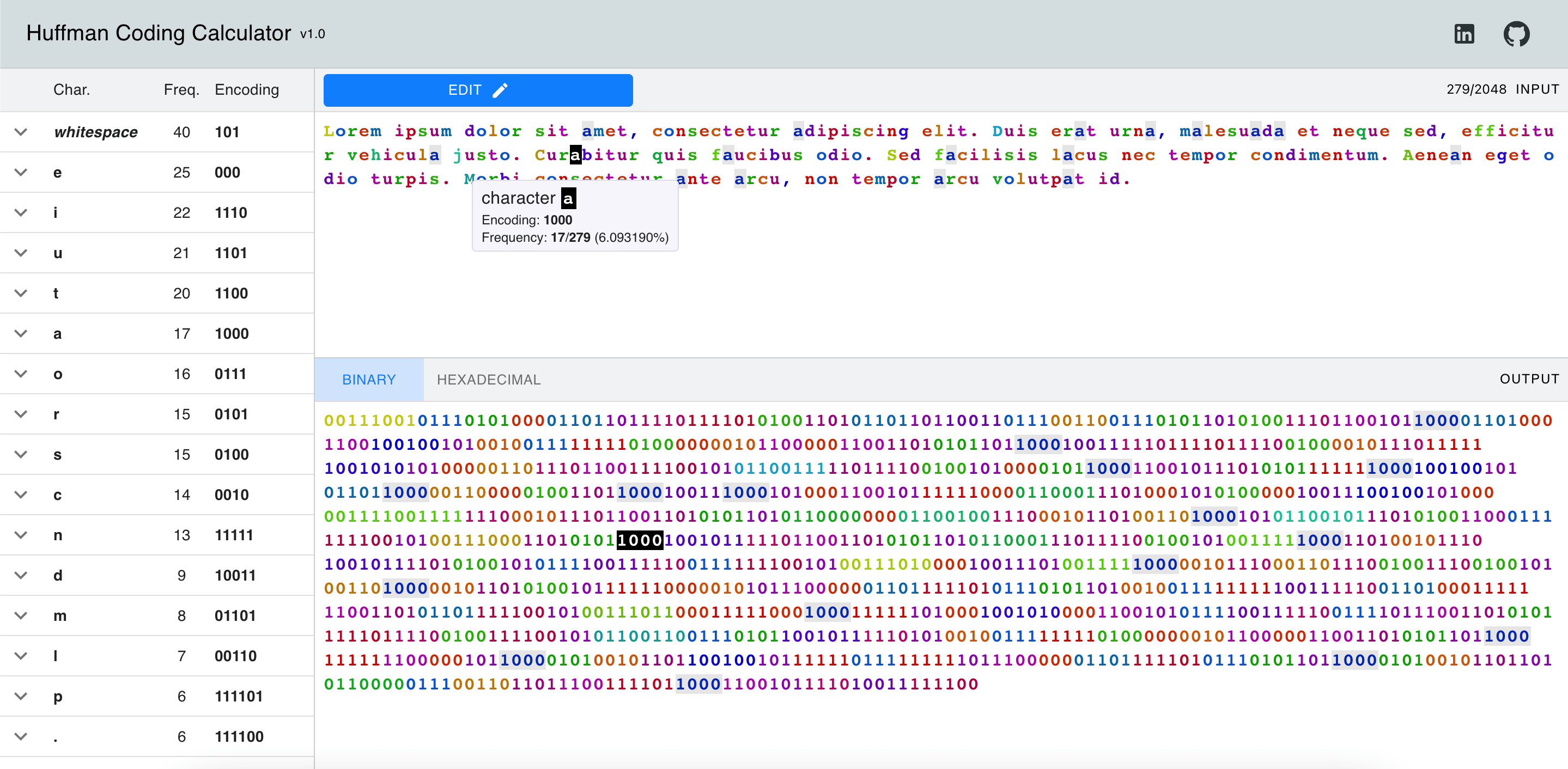Viewport: 1568px width, 769px height.
Task: Click encoding value 111101 for 'p'
Action: [x=239, y=696]
